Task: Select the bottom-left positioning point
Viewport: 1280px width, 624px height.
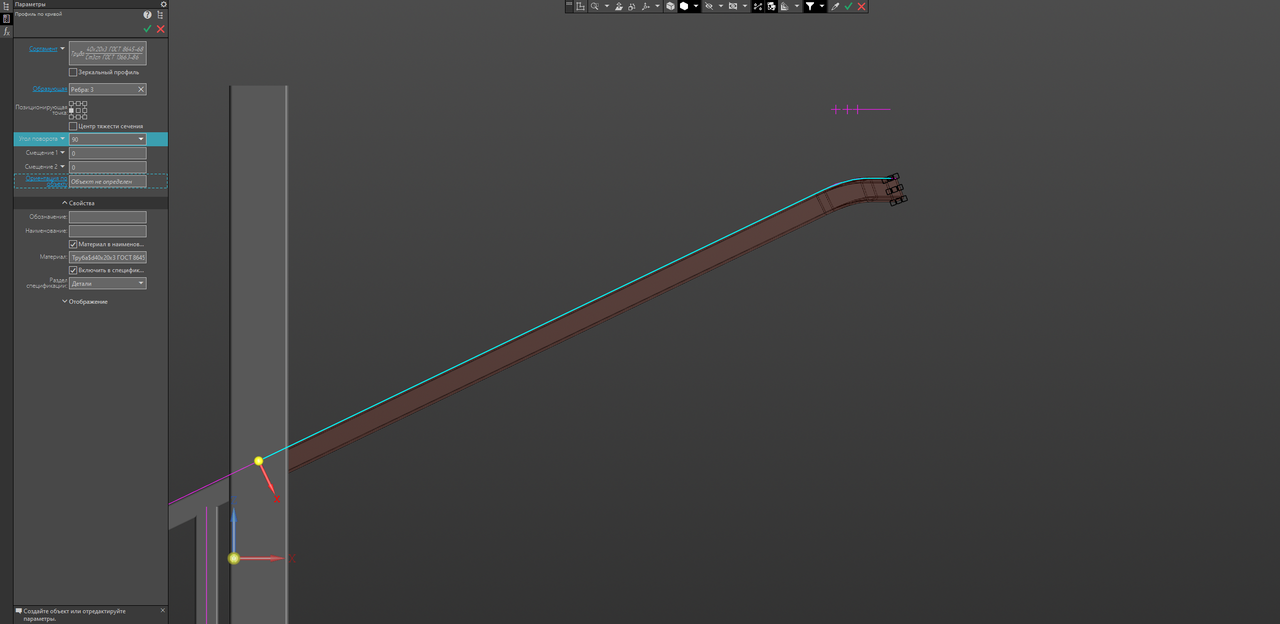Action: (x=71, y=117)
